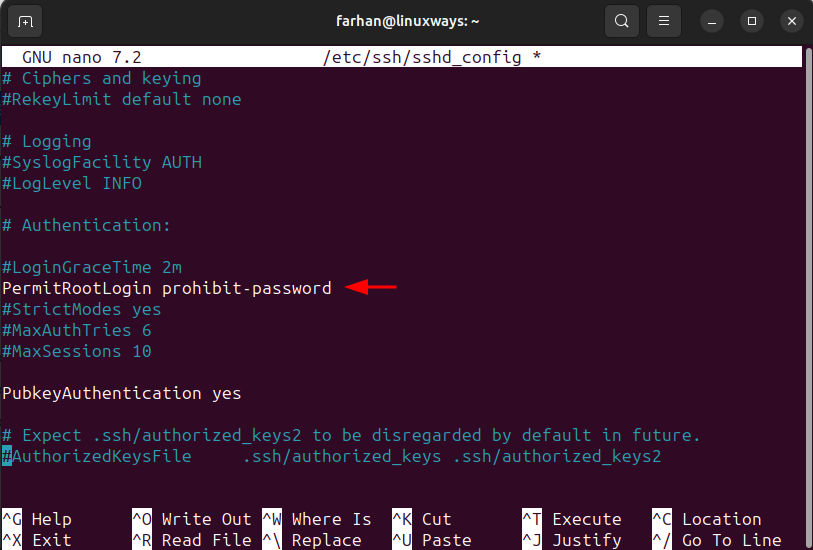
Task: Click the ^C Location shortcut
Action: coord(707,519)
